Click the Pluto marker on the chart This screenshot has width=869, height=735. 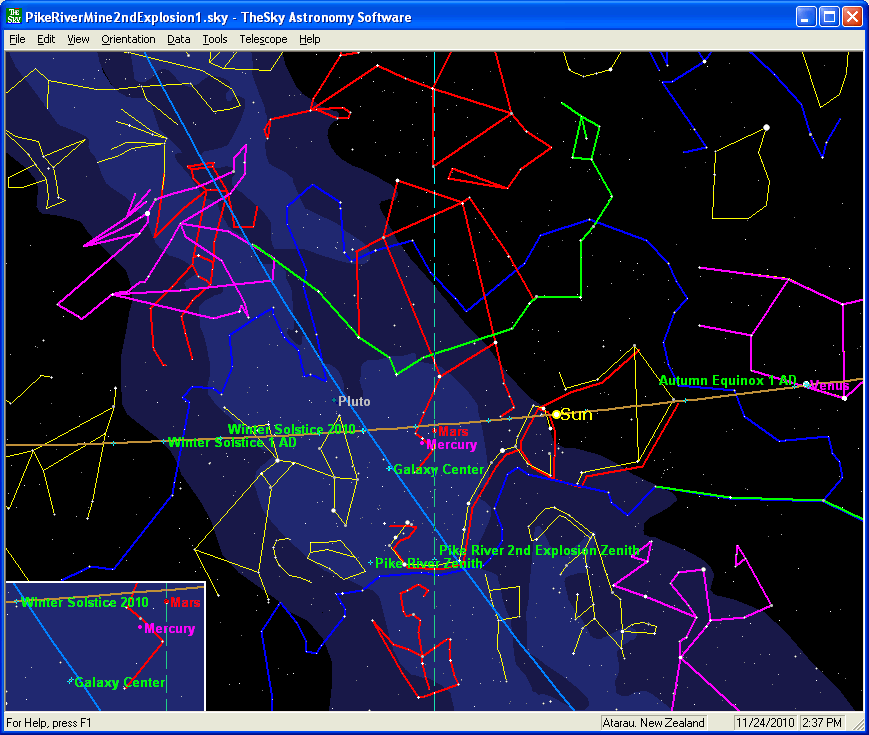tap(335, 401)
